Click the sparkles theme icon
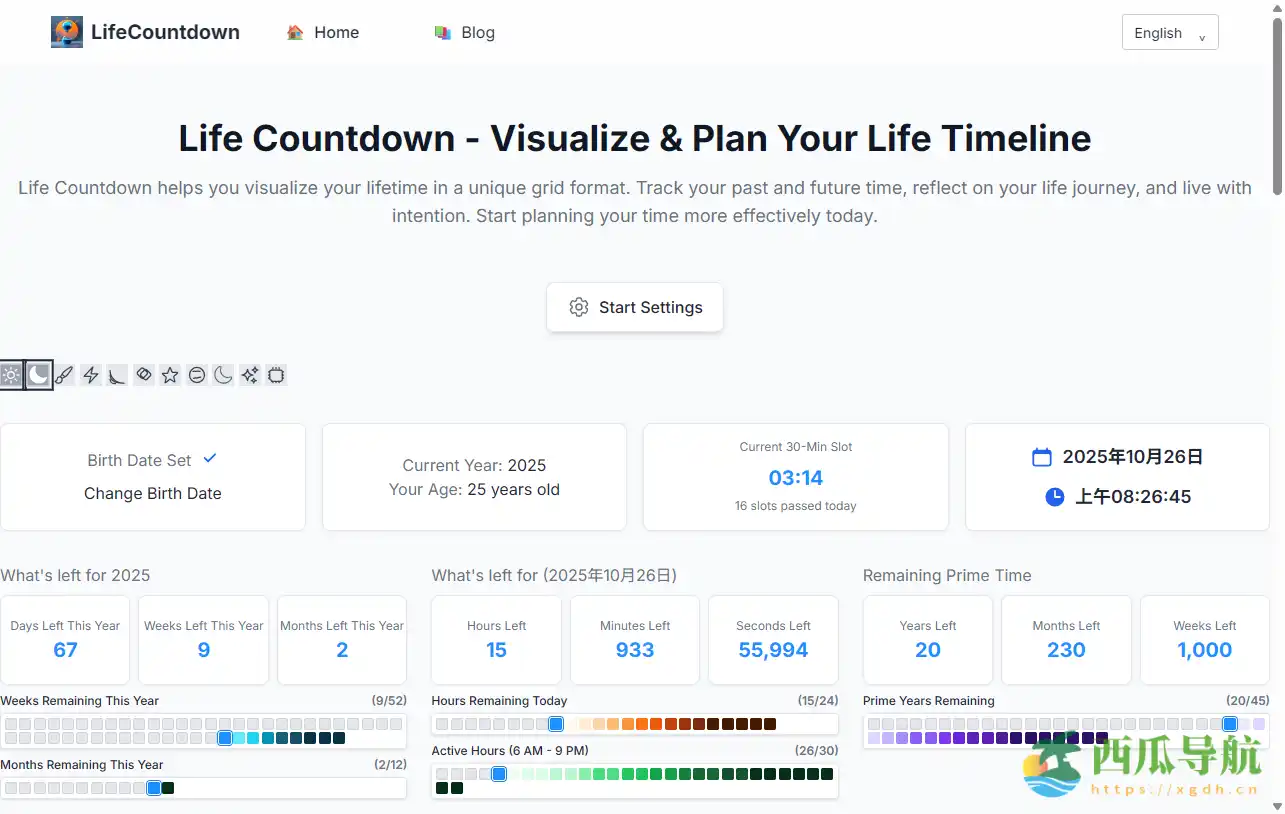1285x814 pixels. (x=250, y=375)
